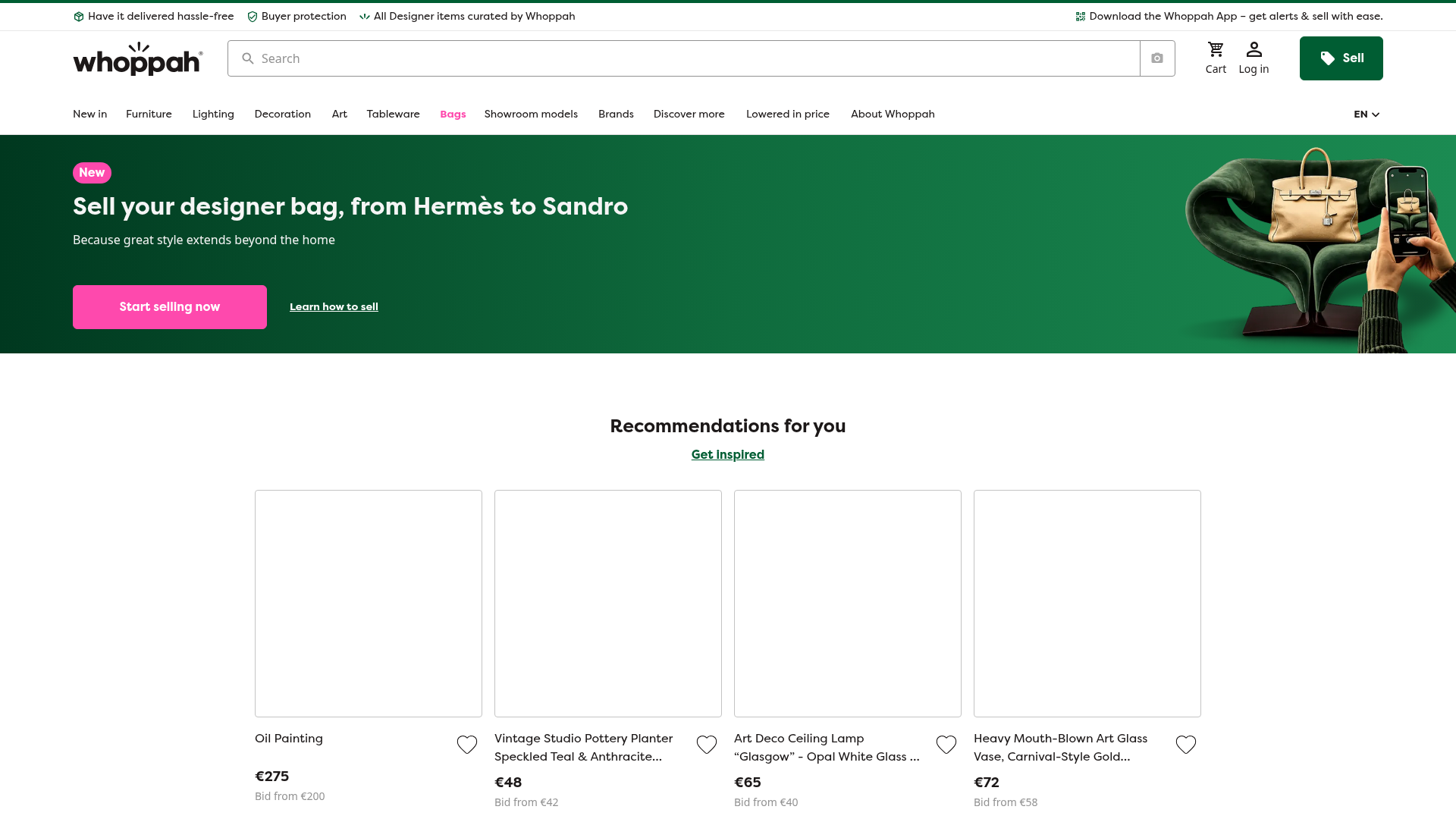Click 'Bid from €40' text
1456x819 pixels.
[x=766, y=802]
